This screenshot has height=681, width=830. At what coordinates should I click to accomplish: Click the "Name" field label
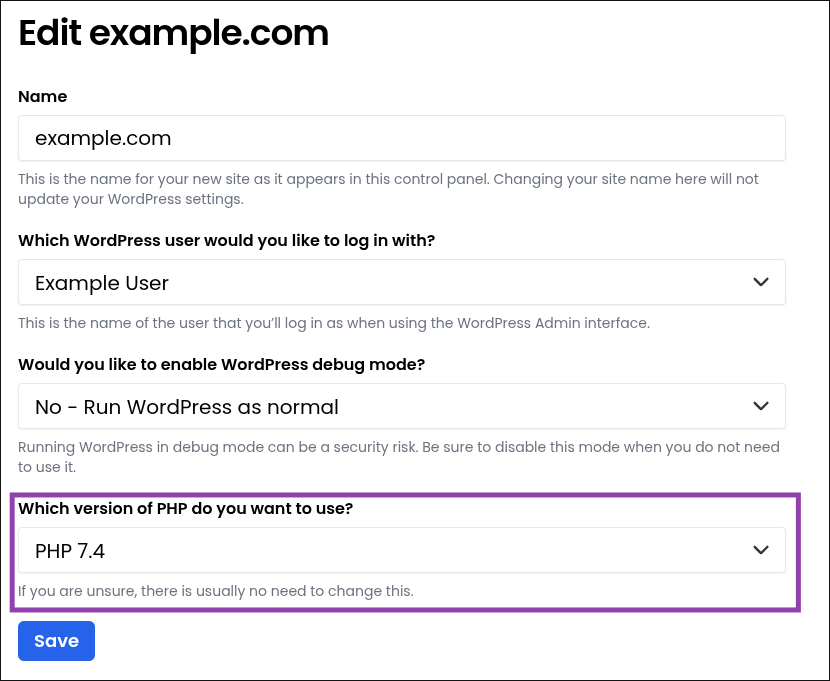click(43, 97)
